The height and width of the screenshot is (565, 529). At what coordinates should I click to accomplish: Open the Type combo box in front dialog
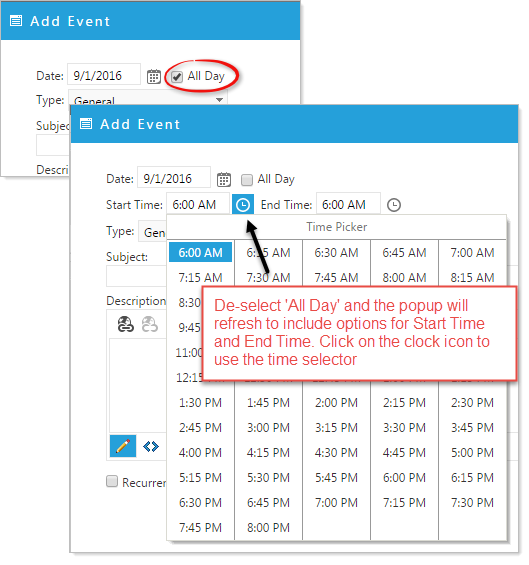pos(153,232)
